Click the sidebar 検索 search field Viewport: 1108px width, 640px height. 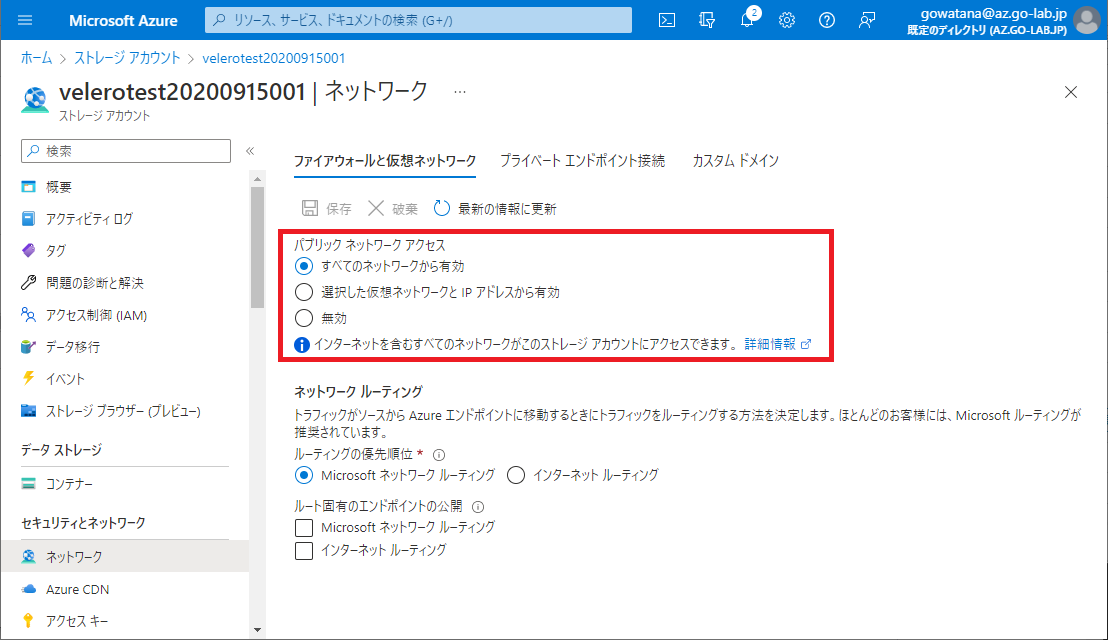[126, 150]
